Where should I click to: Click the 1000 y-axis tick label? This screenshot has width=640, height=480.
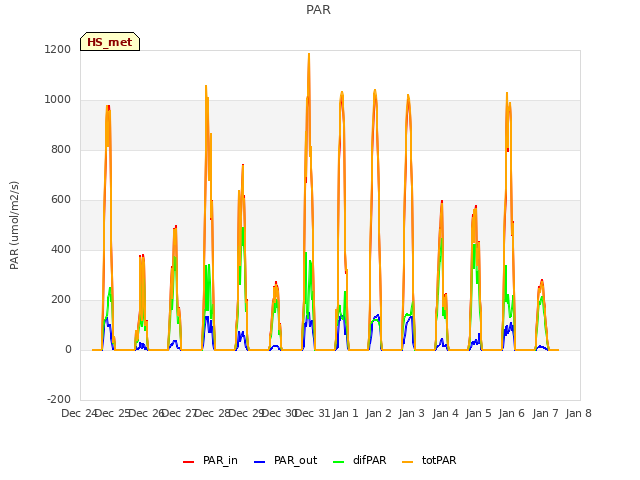[58, 100]
